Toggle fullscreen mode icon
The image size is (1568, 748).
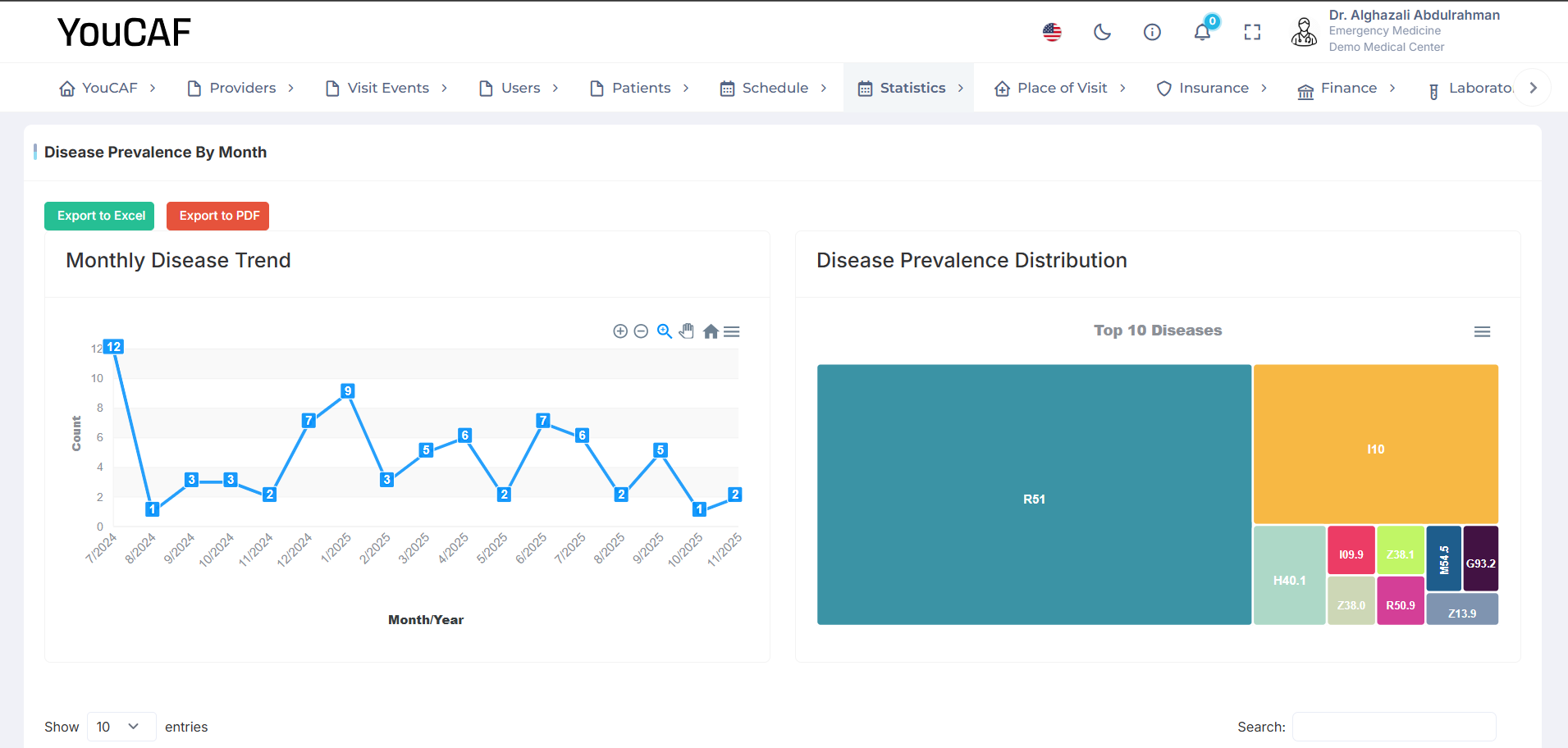[x=1252, y=32]
